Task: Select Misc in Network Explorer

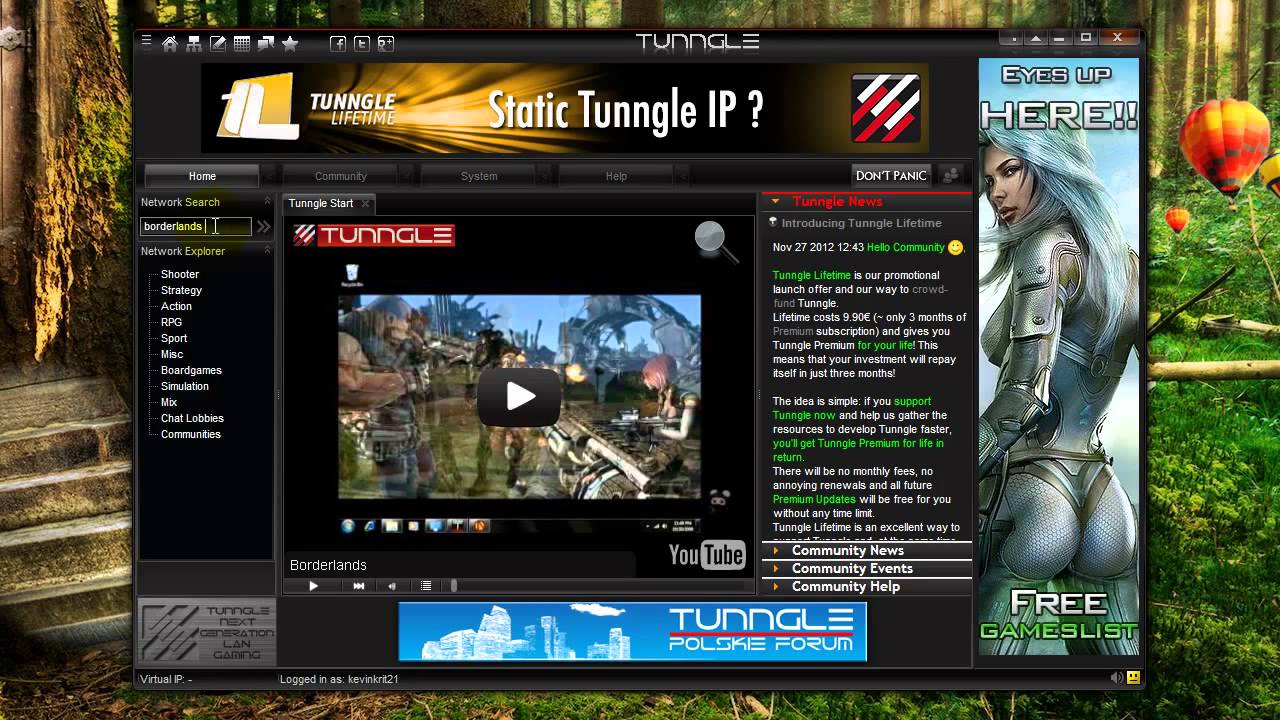Action: click(x=172, y=354)
